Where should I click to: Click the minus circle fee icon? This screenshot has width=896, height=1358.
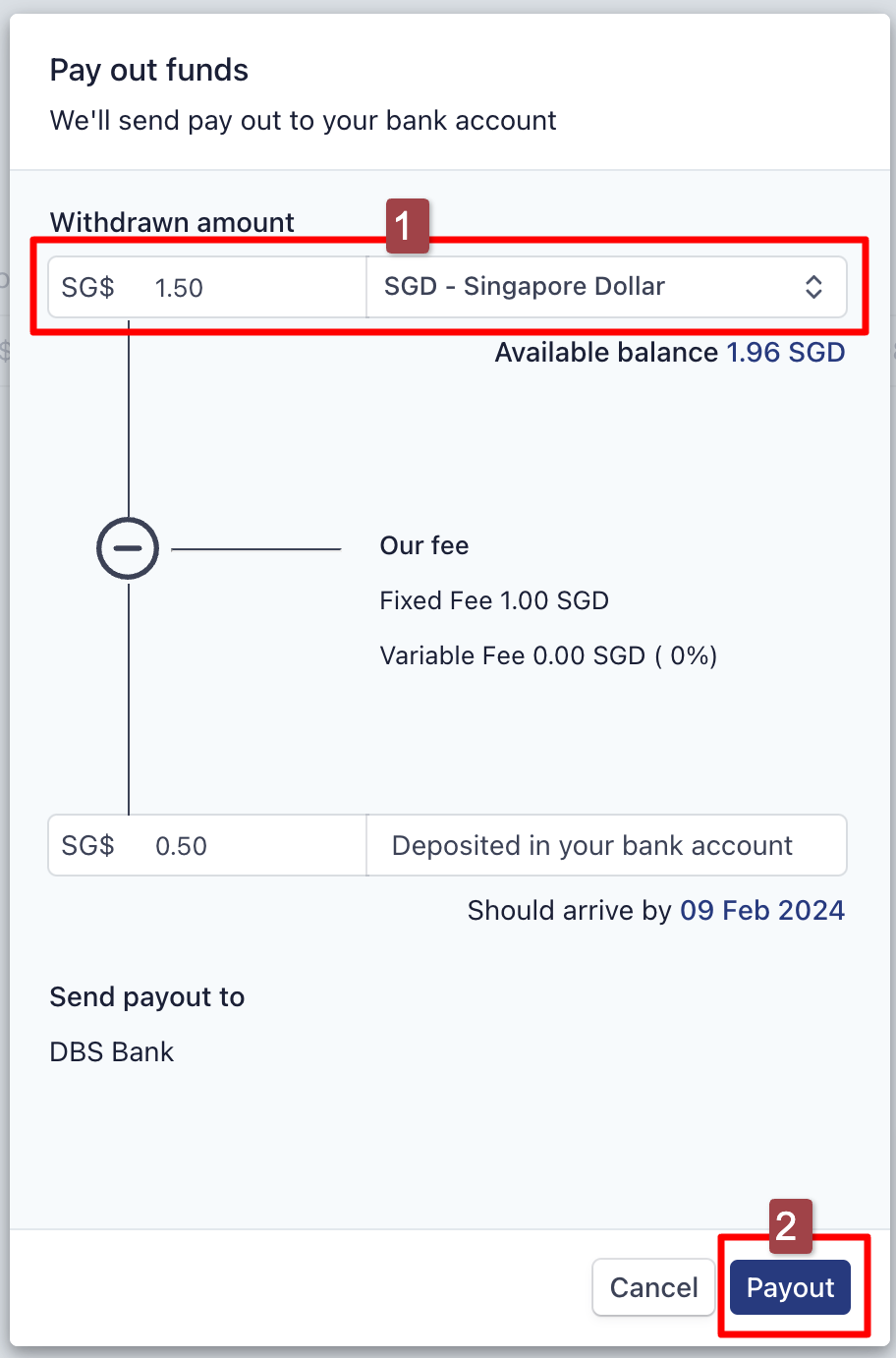click(128, 548)
